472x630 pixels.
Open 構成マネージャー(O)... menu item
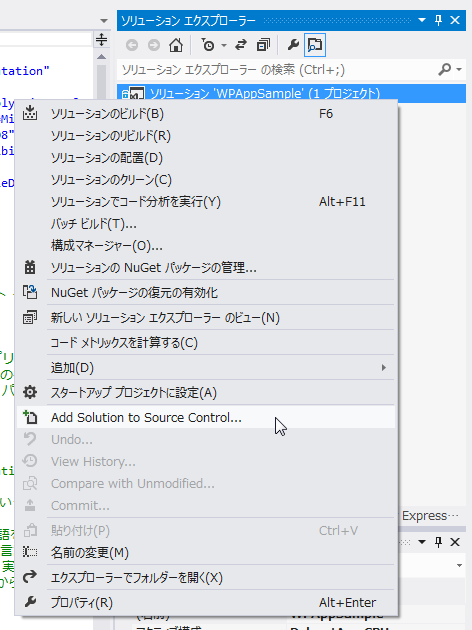point(206,245)
